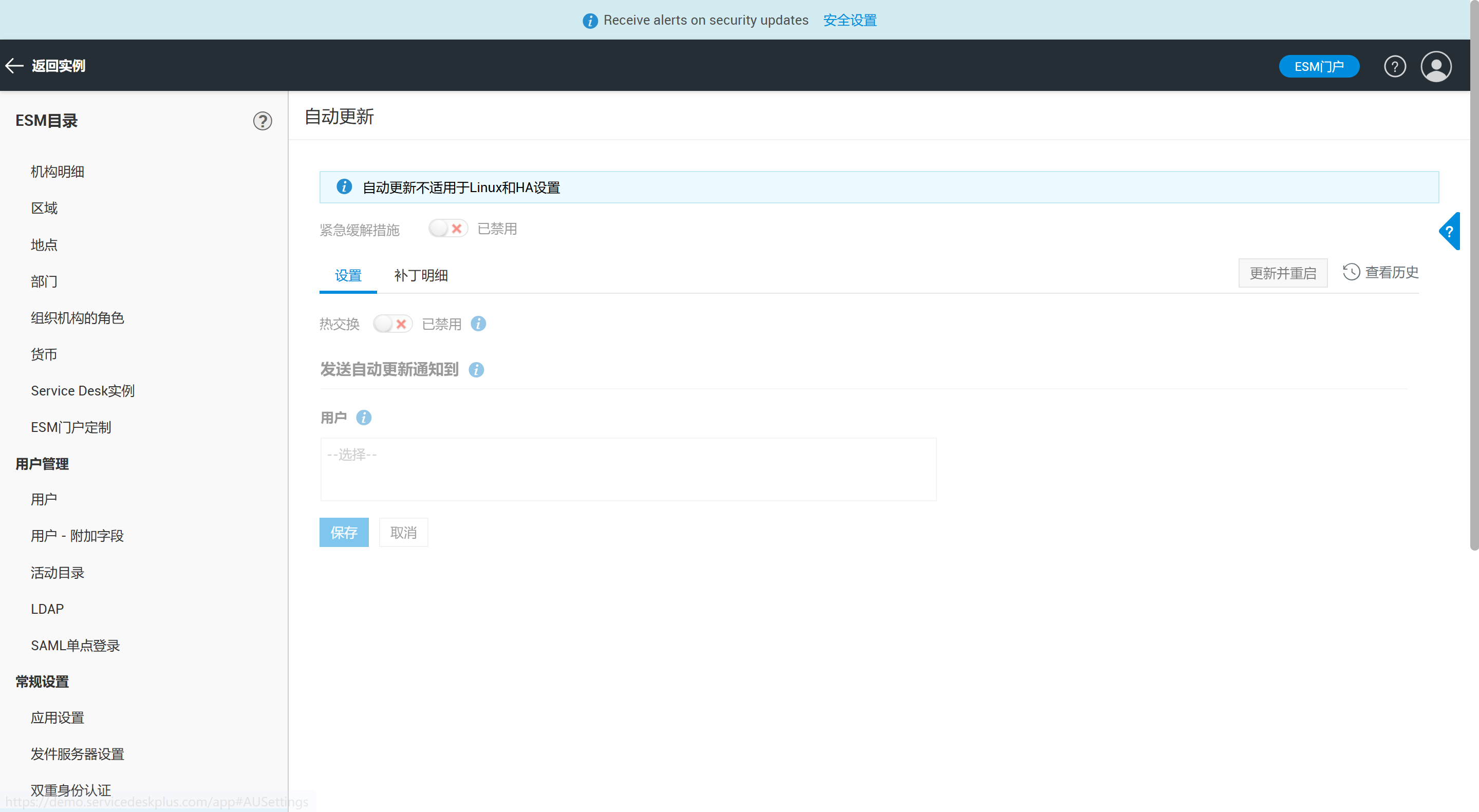This screenshot has width=1479, height=812.
Task: Open the 安全设置 link in banner
Action: [849, 20]
